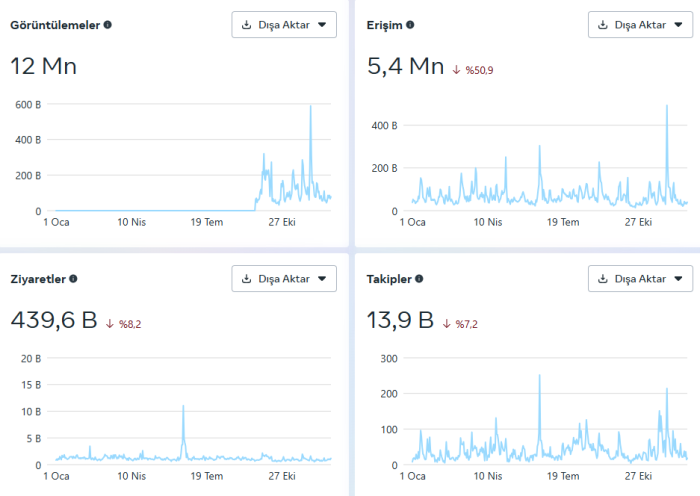This screenshot has height=496, width=700.
Task: Open the dropdown arrow on Erişim's export button
Action: click(x=677, y=25)
